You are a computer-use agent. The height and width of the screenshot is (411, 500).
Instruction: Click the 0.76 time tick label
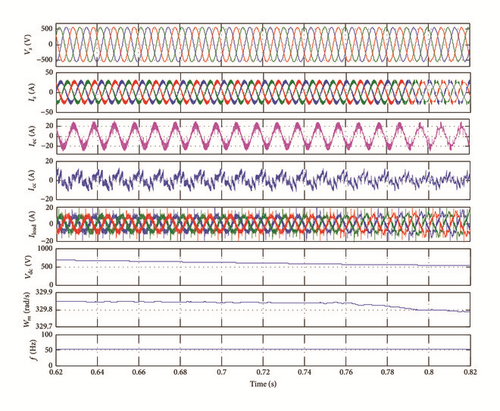(346, 372)
